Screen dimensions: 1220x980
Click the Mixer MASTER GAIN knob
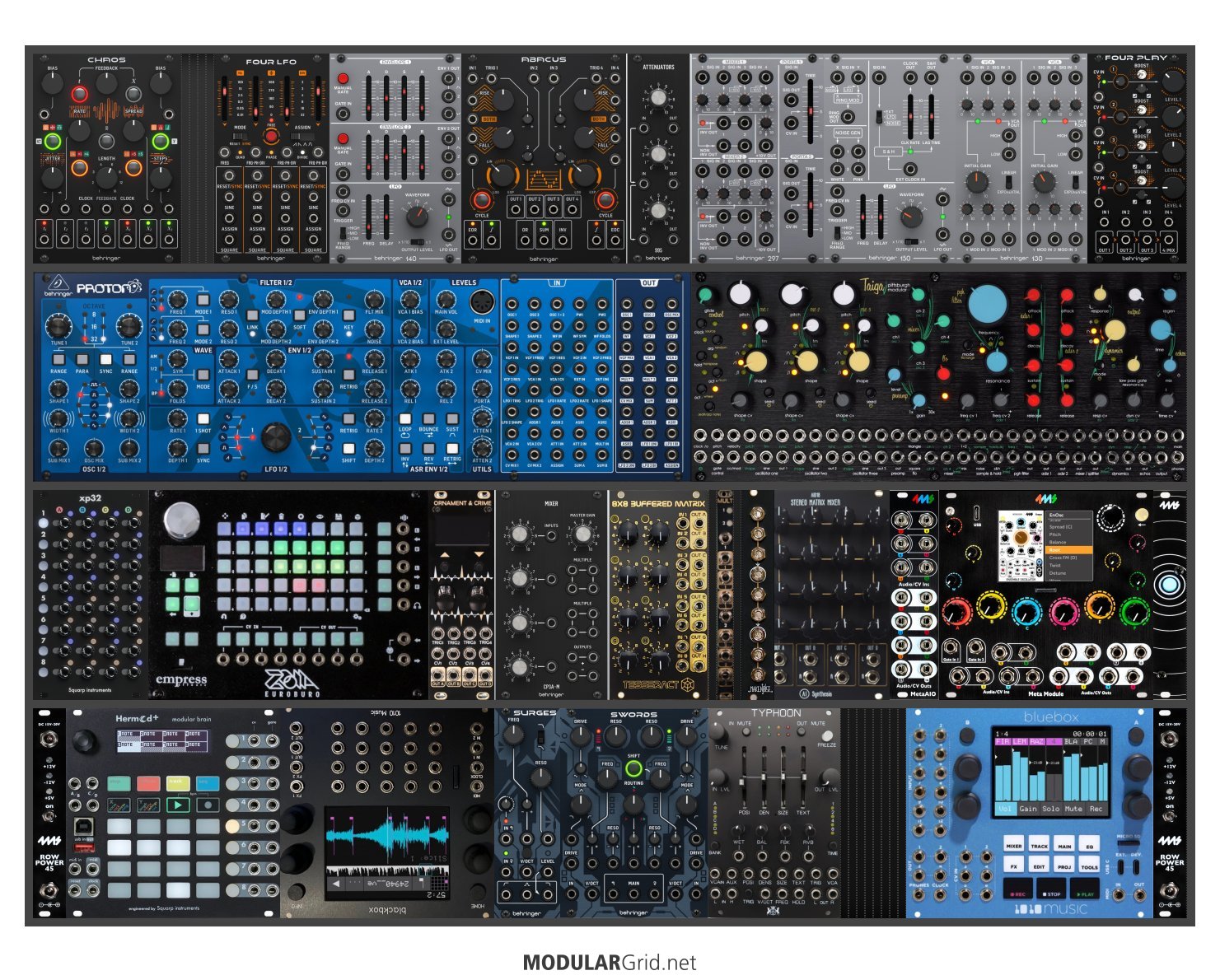tap(582, 535)
